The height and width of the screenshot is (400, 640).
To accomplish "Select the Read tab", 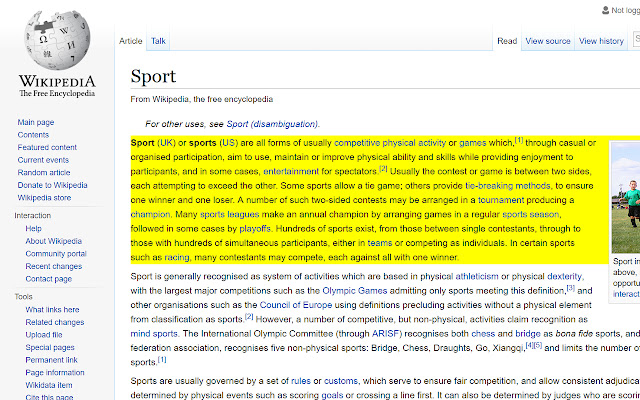I will click(507, 41).
